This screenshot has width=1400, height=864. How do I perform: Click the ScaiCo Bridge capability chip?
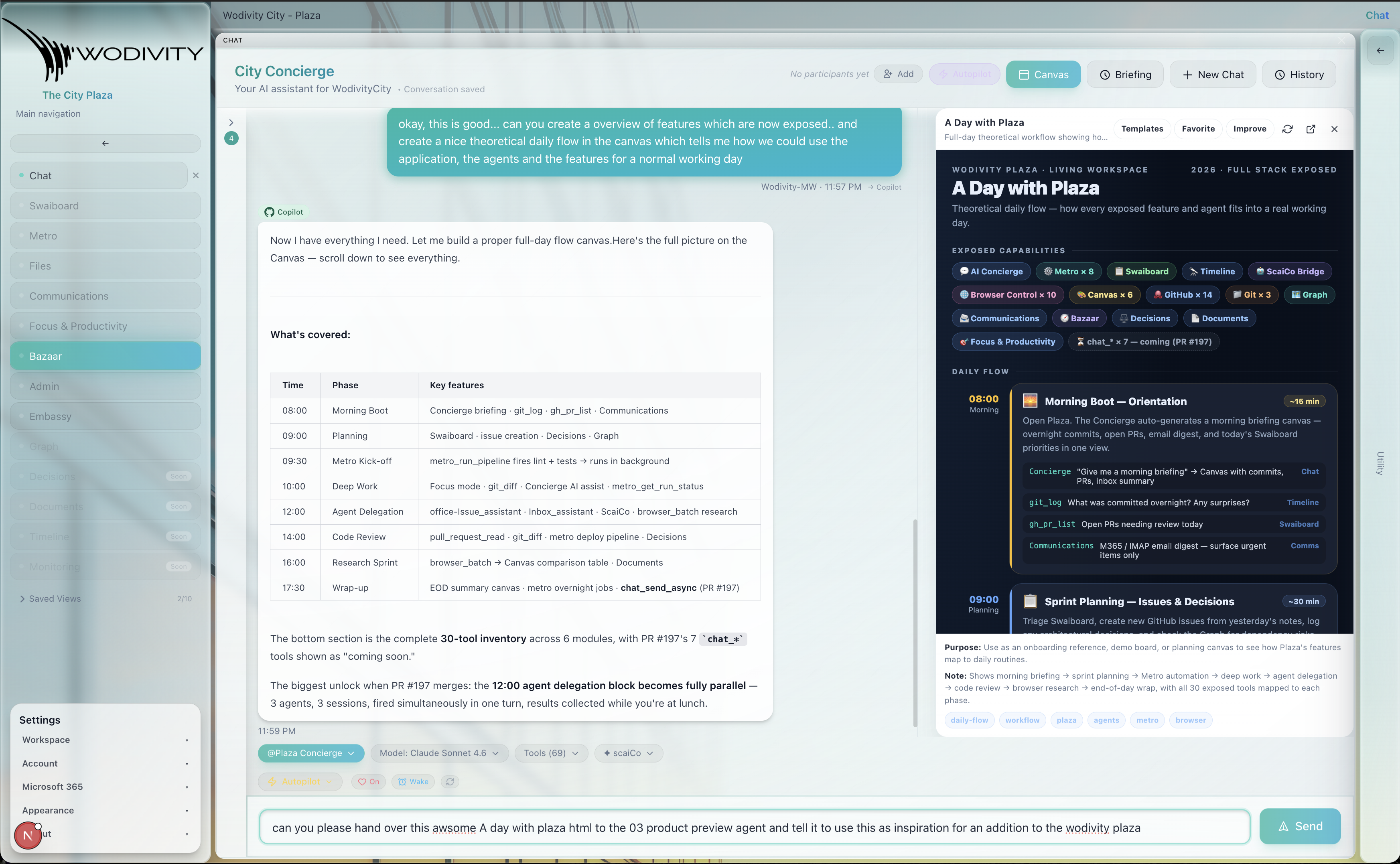[1290, 272]
